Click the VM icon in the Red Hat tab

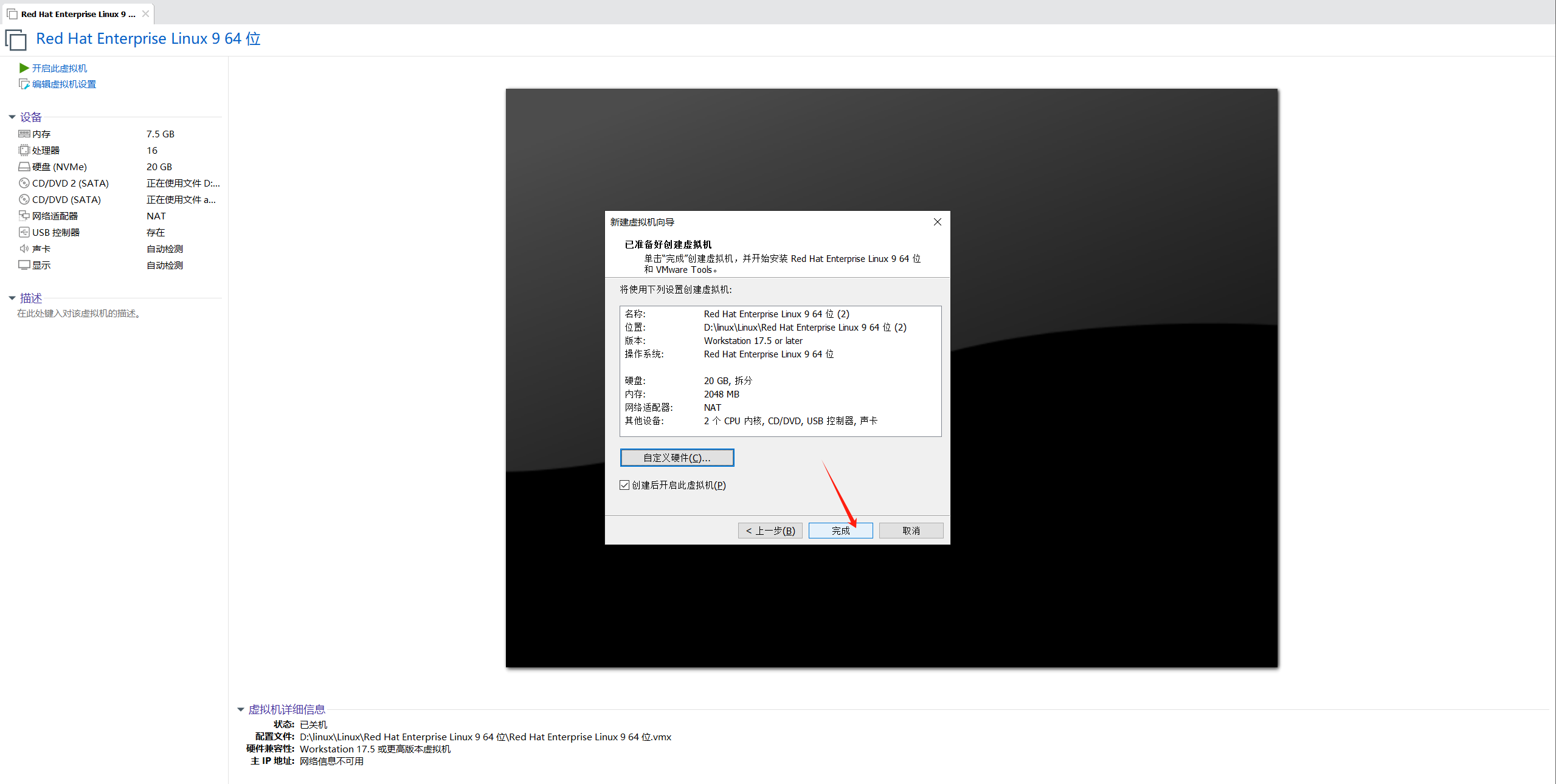pyautogui.click(x=12, y=14)
